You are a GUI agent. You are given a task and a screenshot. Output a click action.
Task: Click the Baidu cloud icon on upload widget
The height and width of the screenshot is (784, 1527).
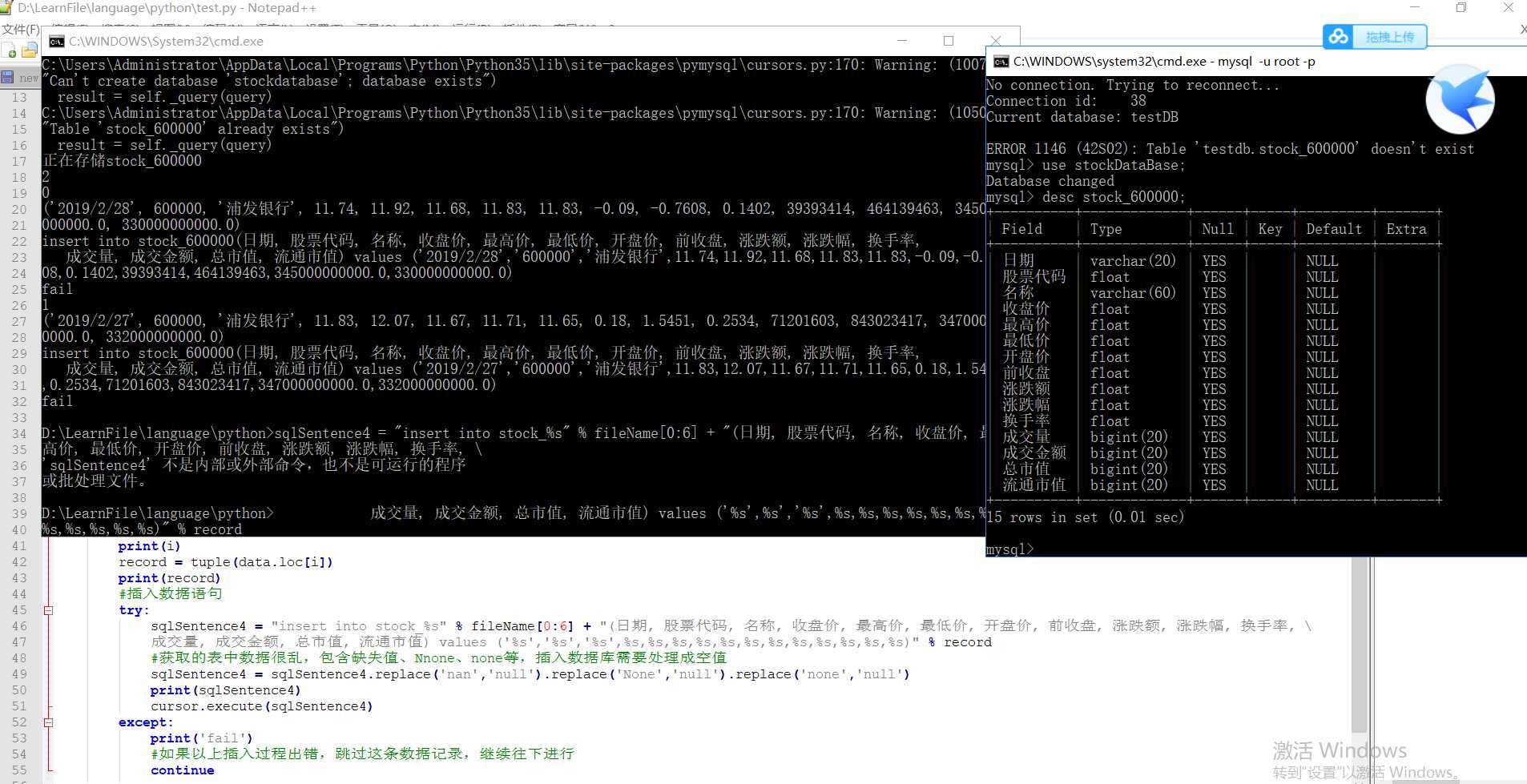click(1339, 37)
